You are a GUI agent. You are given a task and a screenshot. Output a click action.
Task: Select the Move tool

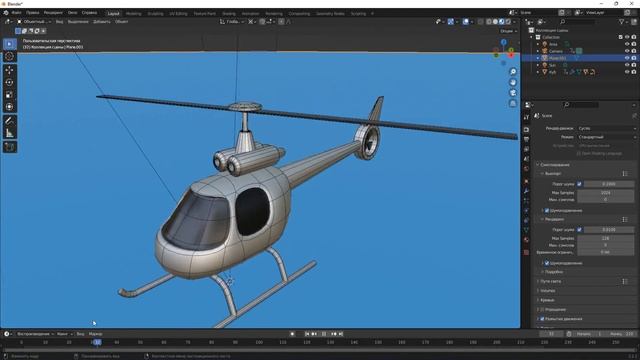click(x=9, y=70)
